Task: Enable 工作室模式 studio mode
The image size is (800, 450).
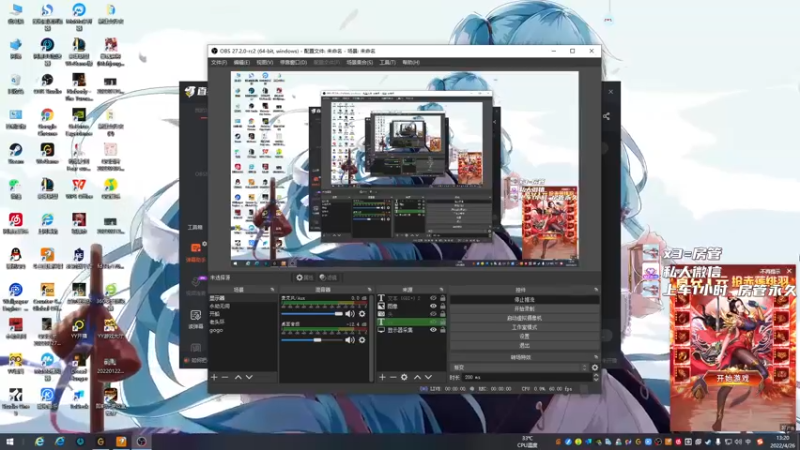Action: point(524,327)
